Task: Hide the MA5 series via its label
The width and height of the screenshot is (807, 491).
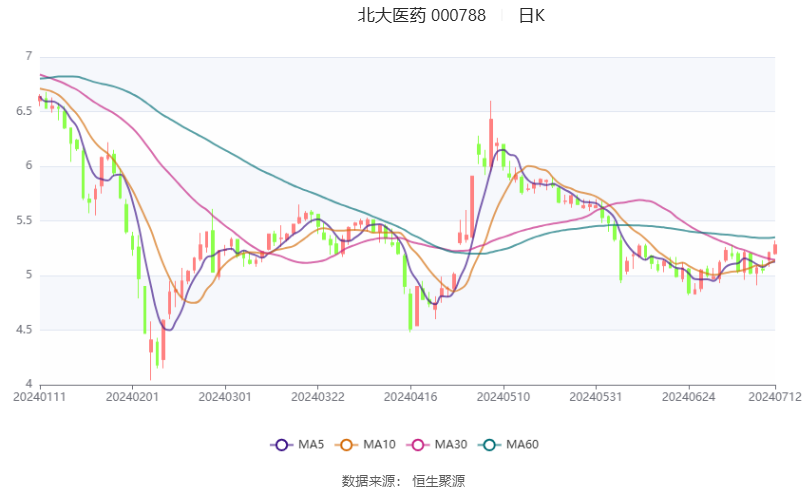Action: tap(311, 445)
